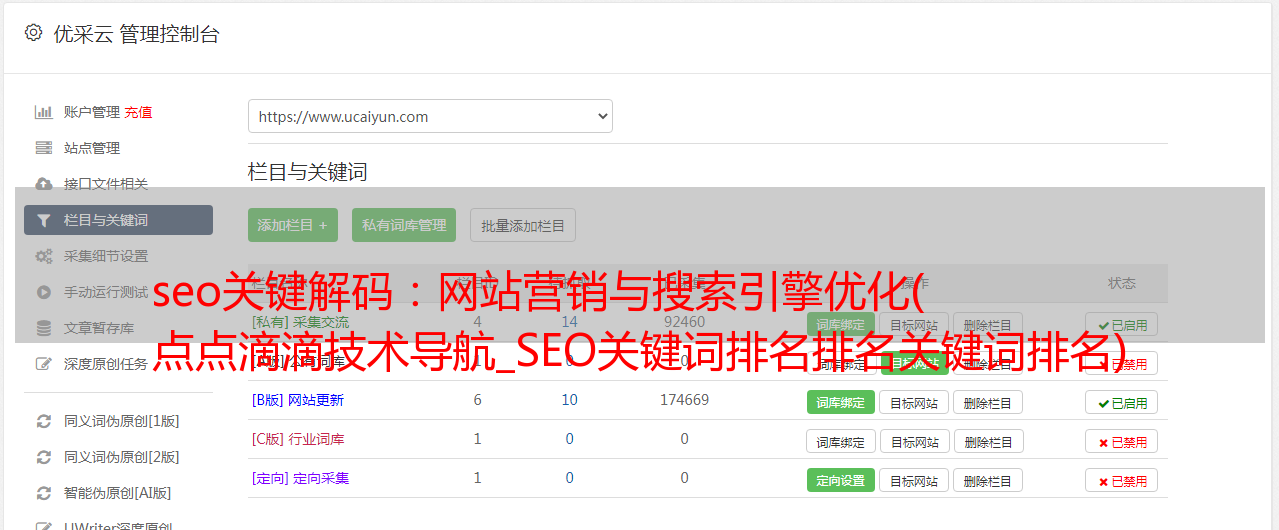Click the 状态 column header
This screenshot has width=1279, height=530.
1122,283
